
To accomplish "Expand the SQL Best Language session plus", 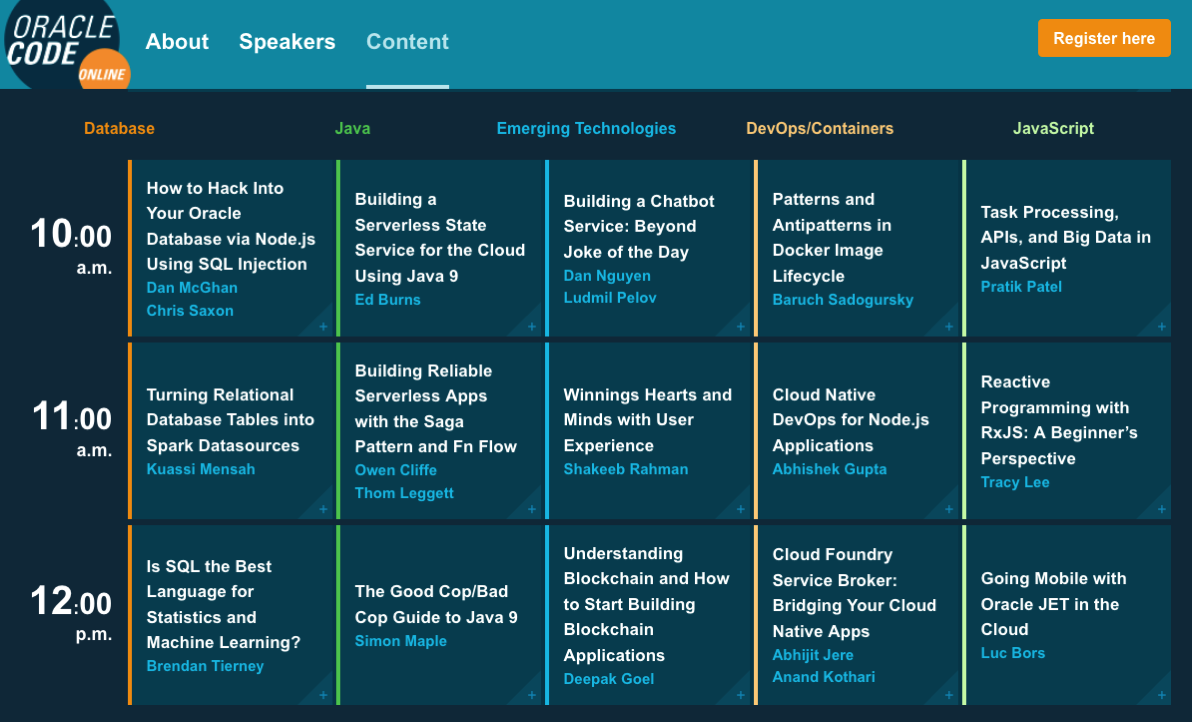I will 323,695.
